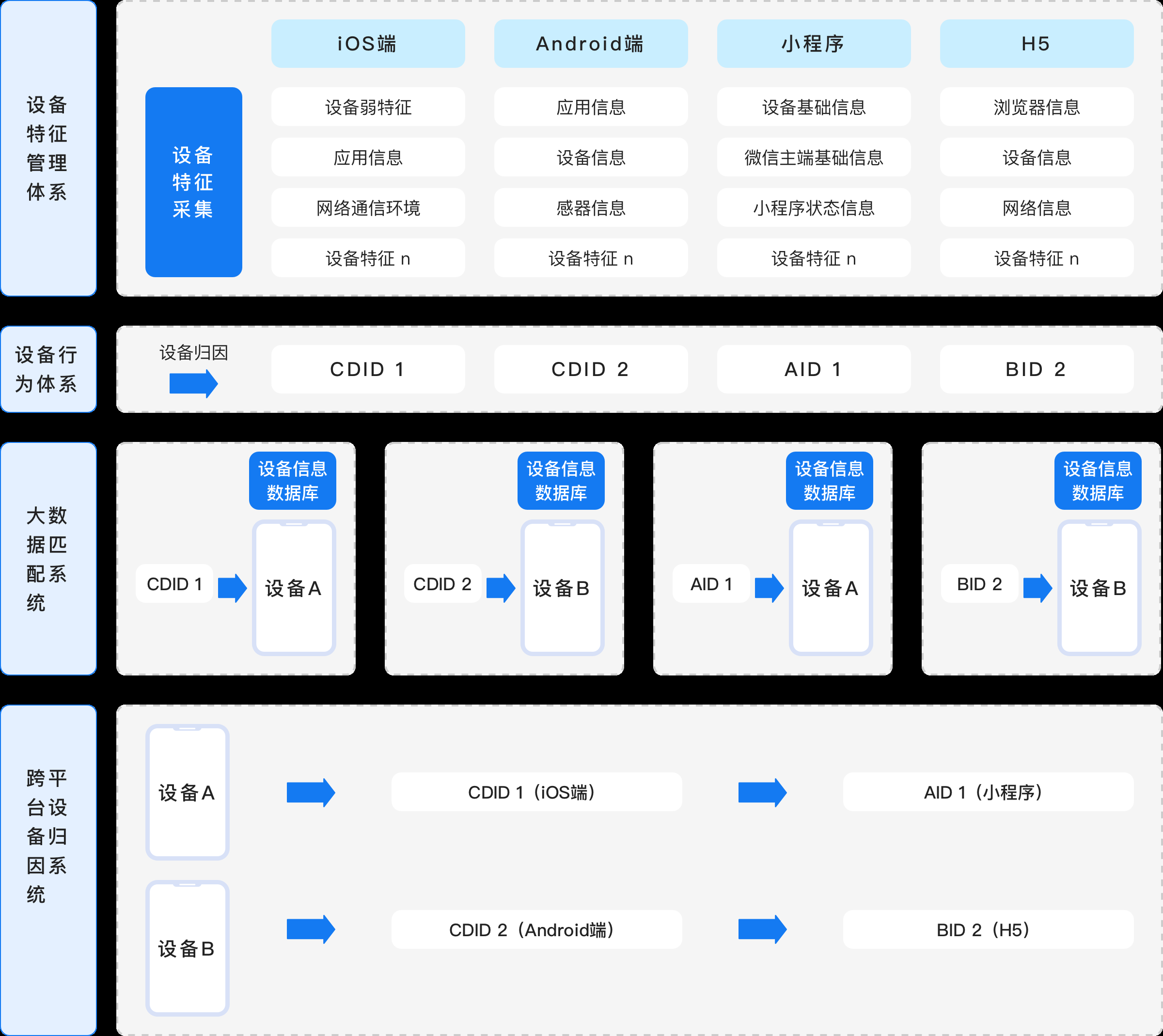Select the first 设备信息数据库 database icon
1163x1036 pixels.
point(293,480)
